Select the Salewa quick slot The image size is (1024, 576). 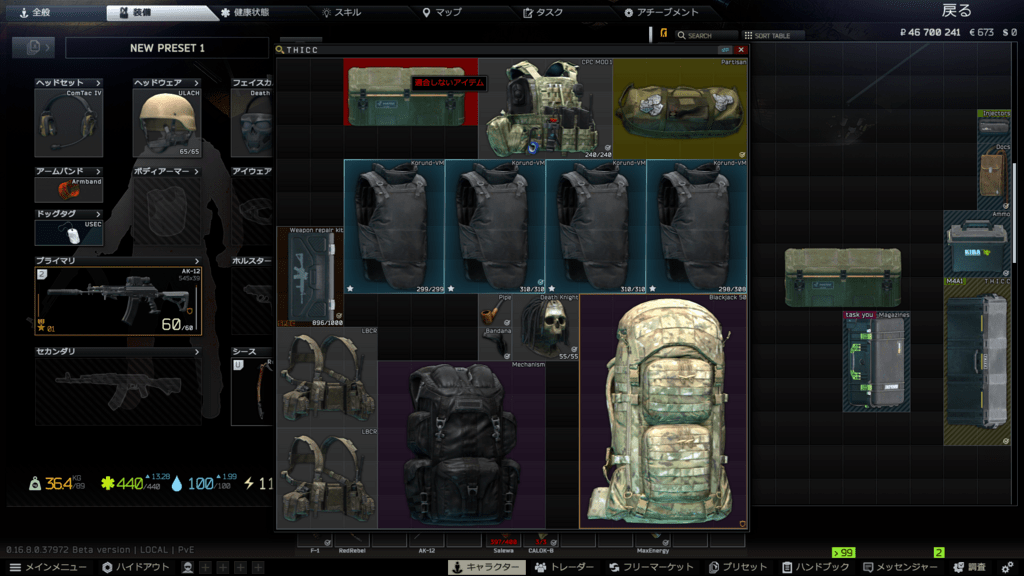(x=503, y=542)
